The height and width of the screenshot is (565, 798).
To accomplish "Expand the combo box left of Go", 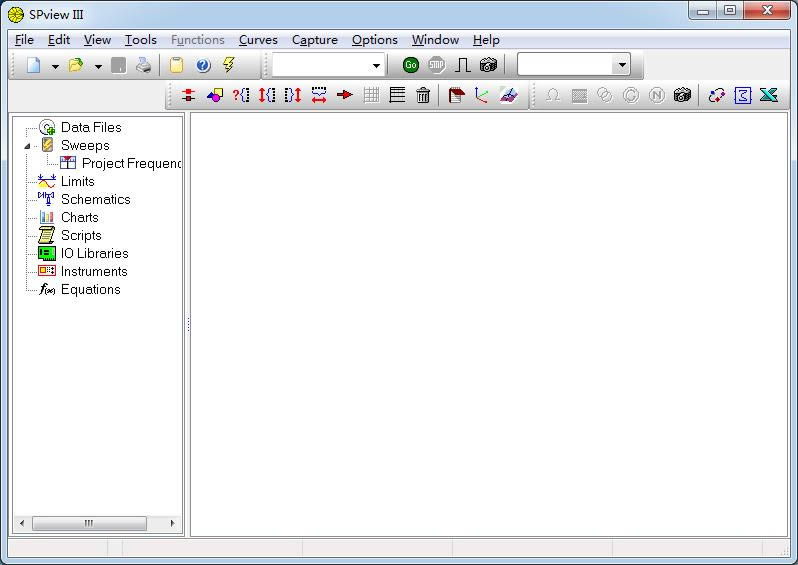I will pos(376,66).
